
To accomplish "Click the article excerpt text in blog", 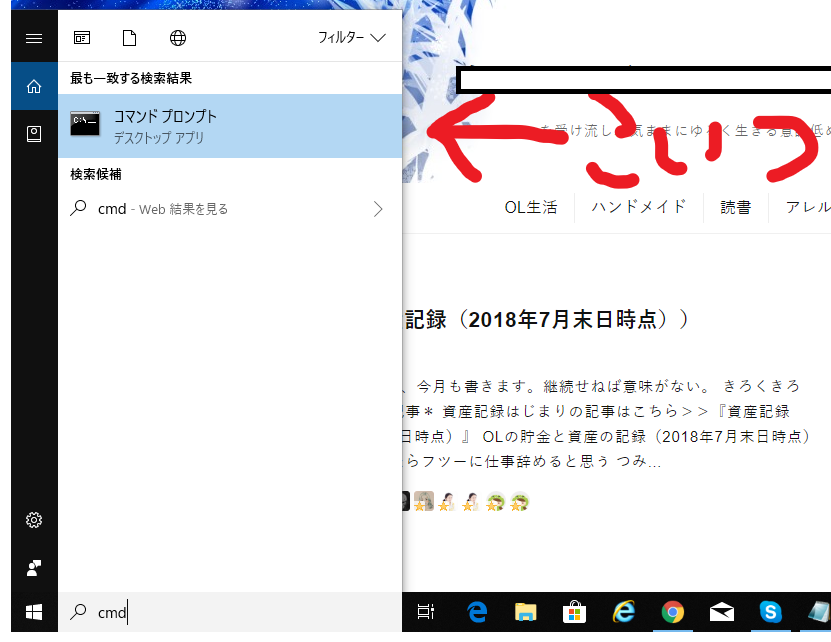I will point(608,424).
